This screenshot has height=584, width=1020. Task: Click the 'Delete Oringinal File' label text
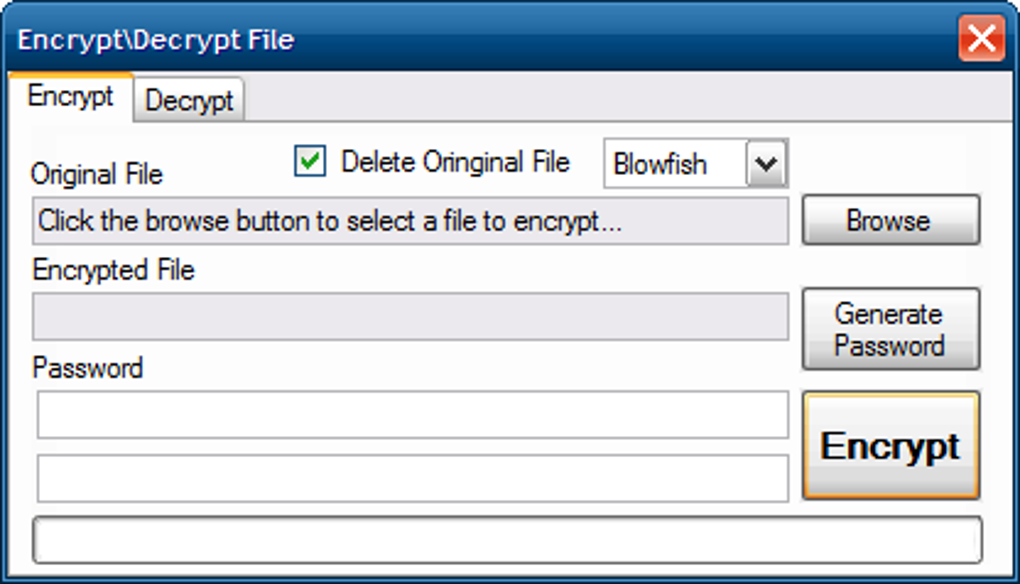[455, 162]
